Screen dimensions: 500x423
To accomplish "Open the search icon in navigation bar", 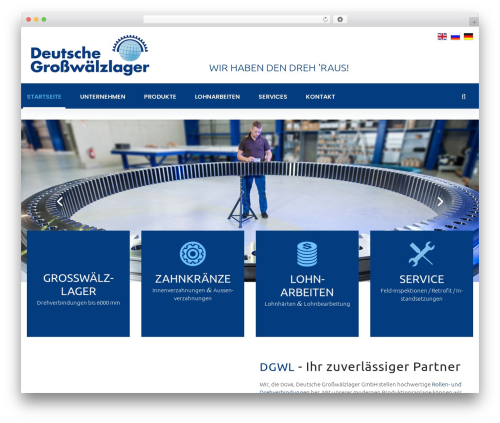I will [x=463, y=97].
